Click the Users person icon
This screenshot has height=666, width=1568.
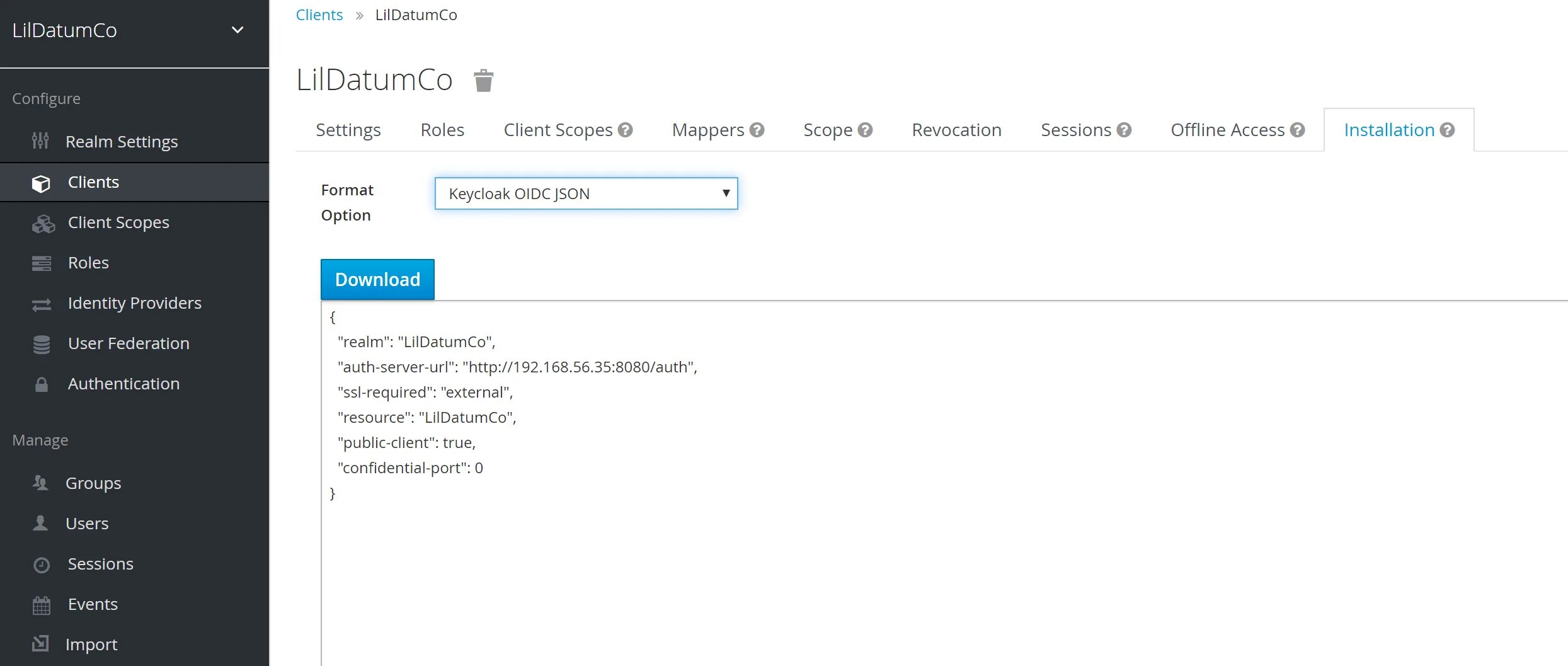tap(40, 523)
